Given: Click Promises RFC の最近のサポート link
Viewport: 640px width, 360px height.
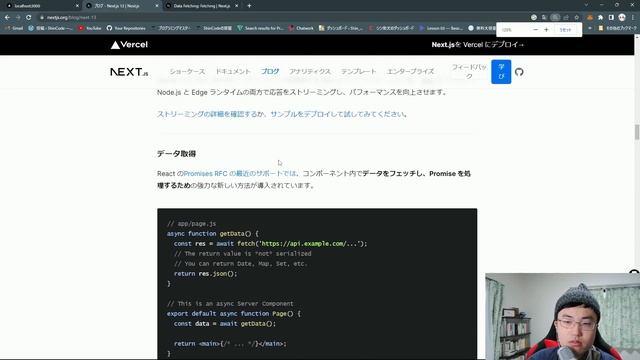Looking at the screenshot, I should point(240,173).
